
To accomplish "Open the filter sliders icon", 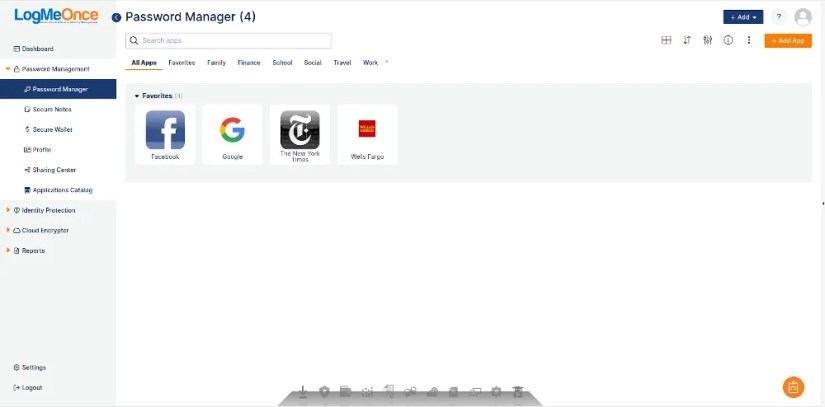I will [x=708, y=40].
